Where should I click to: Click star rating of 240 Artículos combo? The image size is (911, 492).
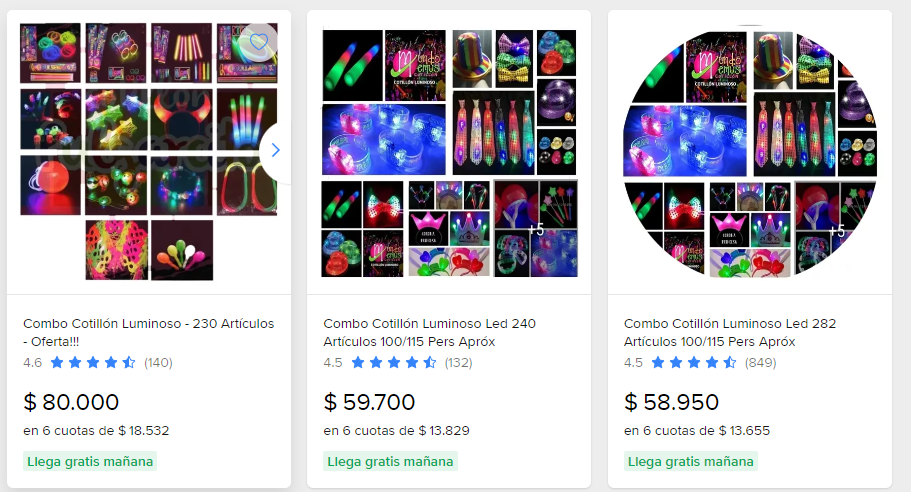click(393, 363)
